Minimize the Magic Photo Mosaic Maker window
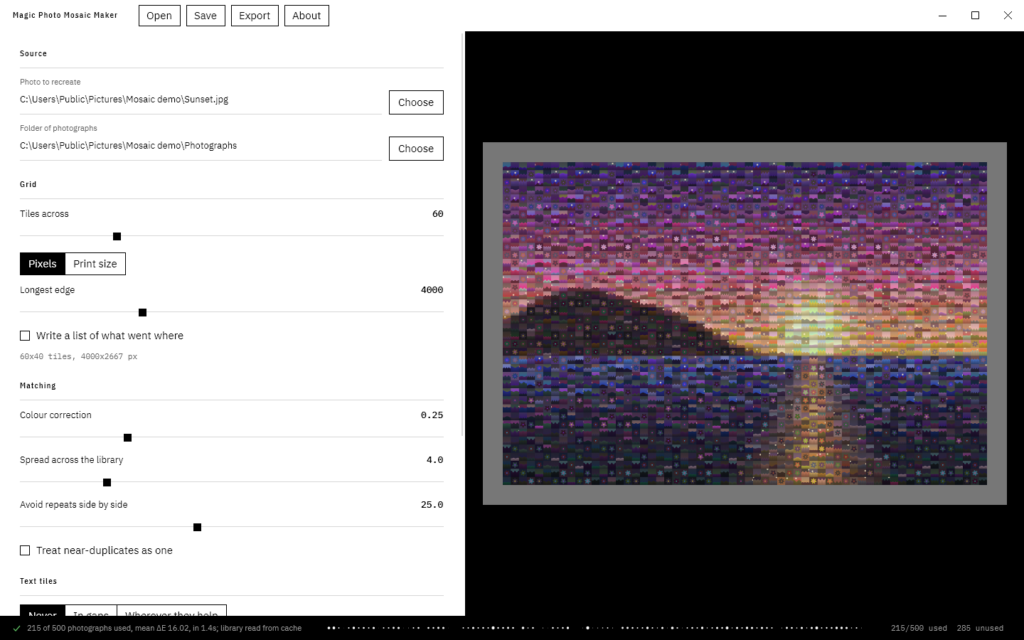The height and width of the screenshot is (640, 1024). (942, 16)
